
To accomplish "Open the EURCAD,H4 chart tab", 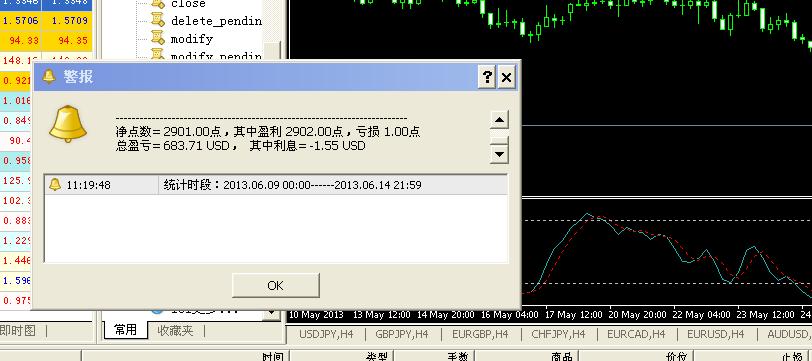I will [636, 334].
